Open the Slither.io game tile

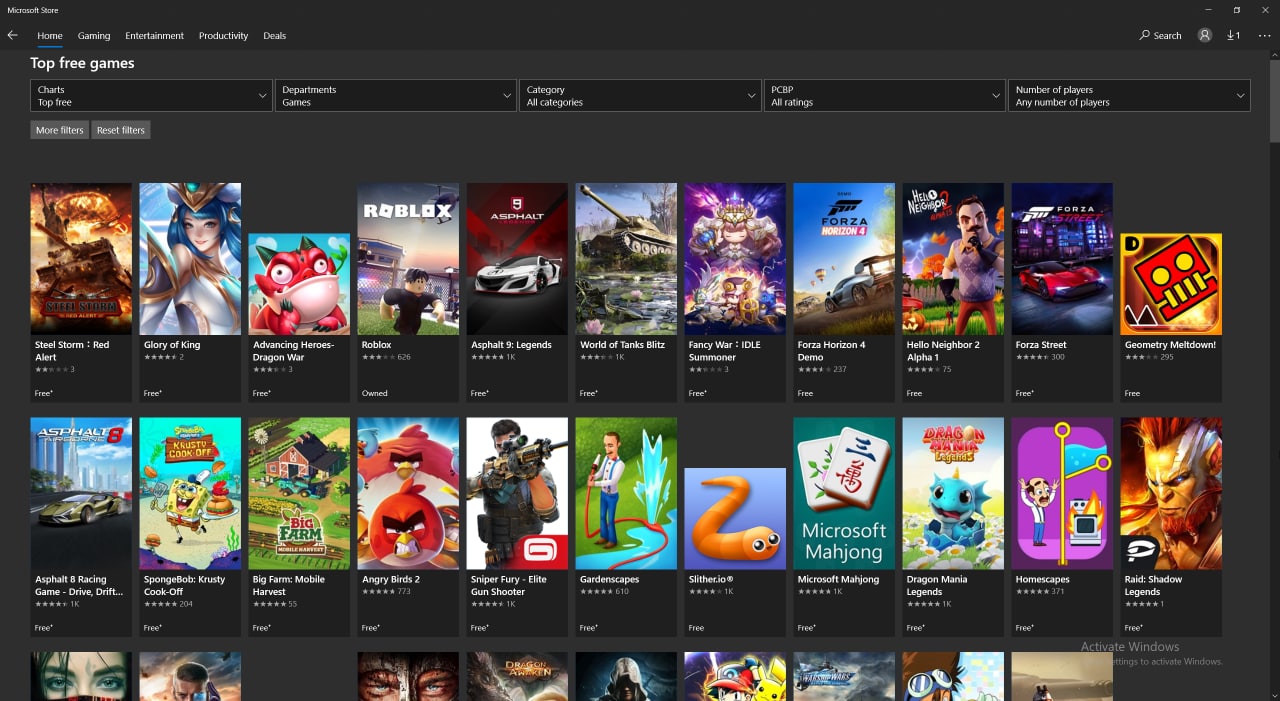735,552
